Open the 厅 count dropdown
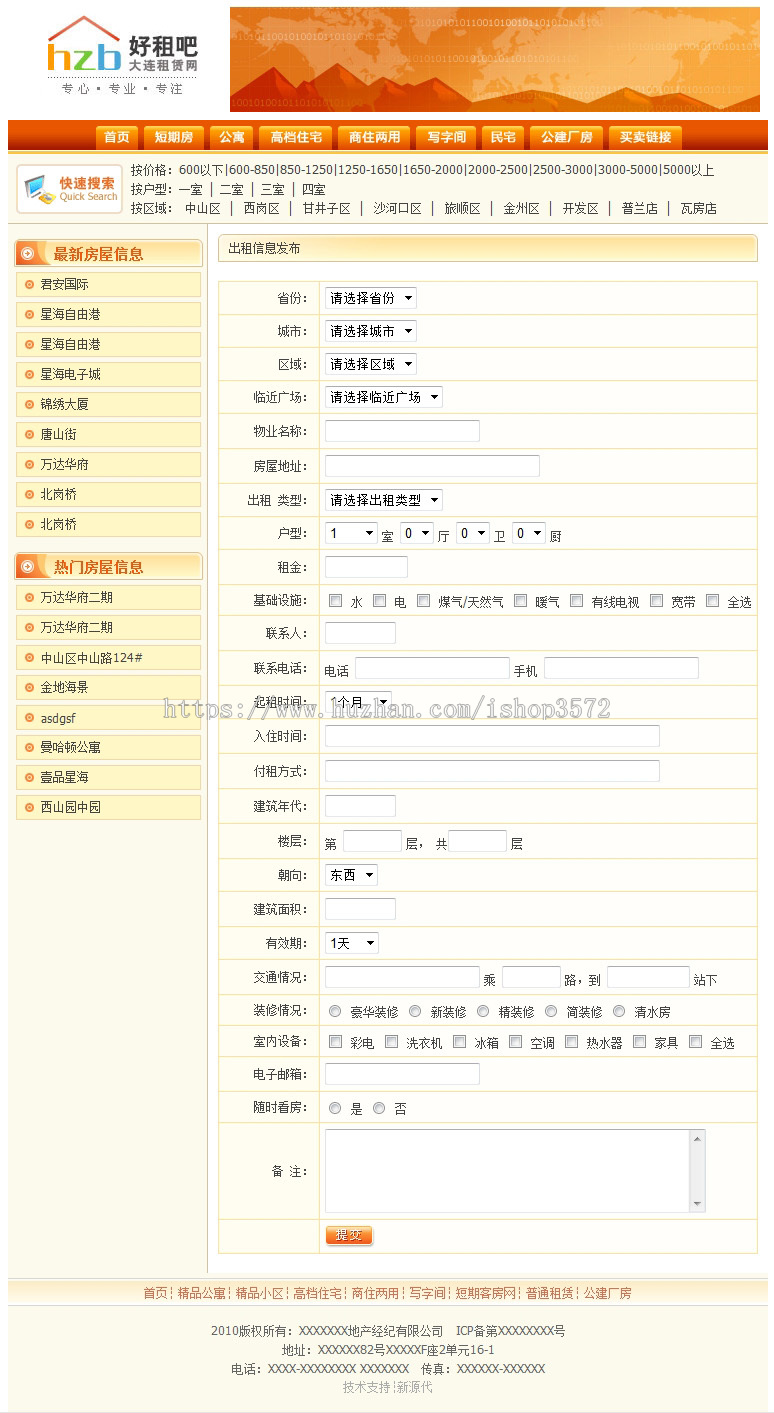 point(417,534)
